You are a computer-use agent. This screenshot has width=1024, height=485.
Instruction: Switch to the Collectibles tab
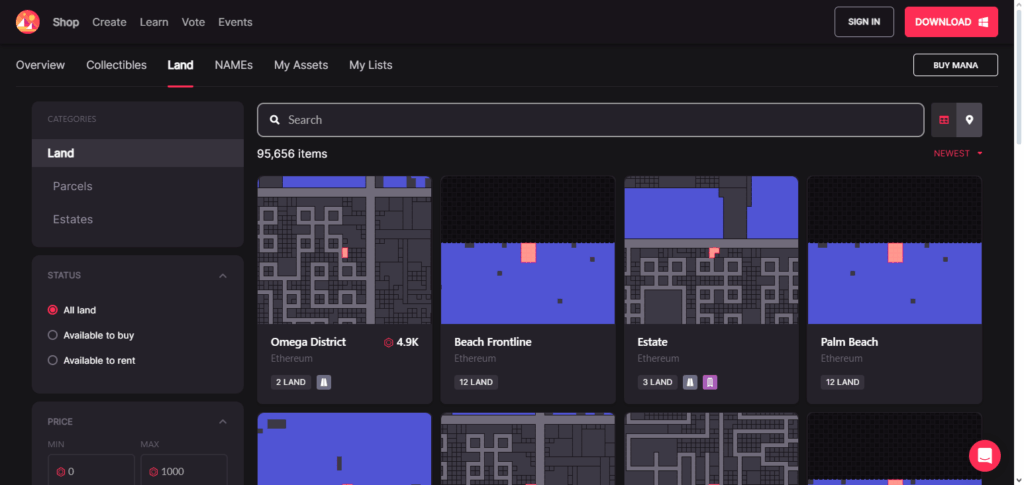116,65
